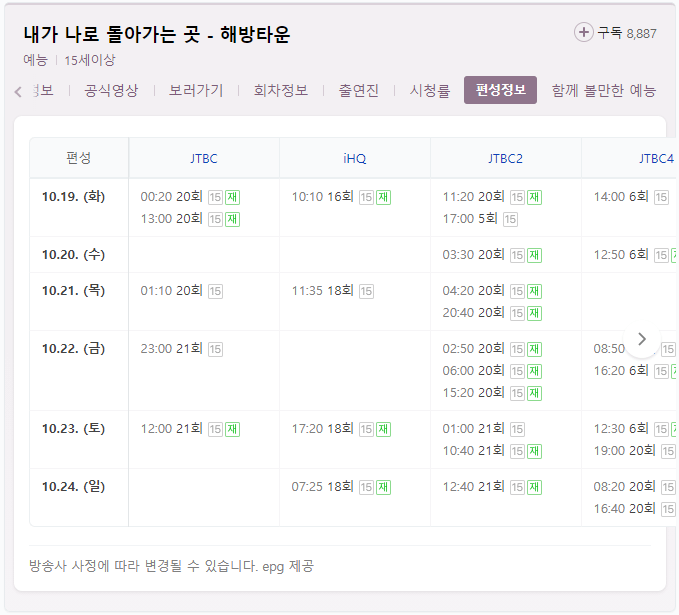Click JTBC4 19:00 20회 entry
The image size is (679, 615).
coord(624,450)
